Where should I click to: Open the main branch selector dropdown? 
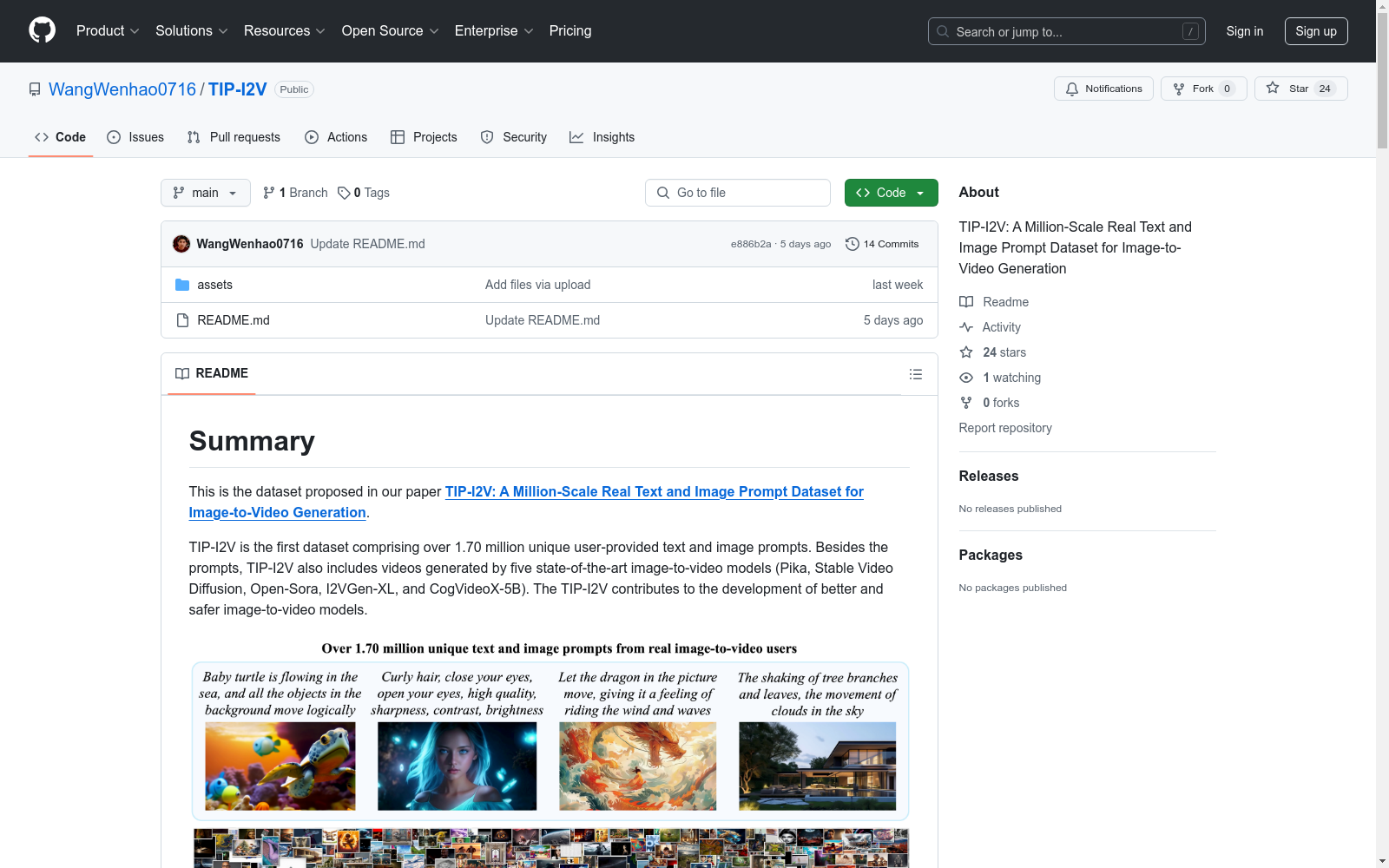(x=206, y=193)
